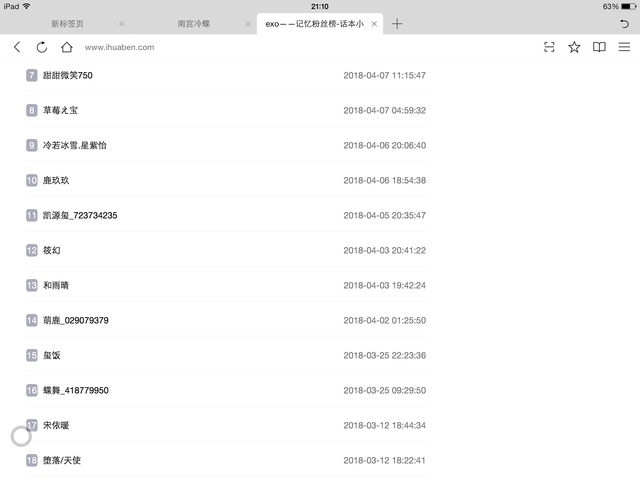Screen dimensions: 640x480
Task: Select timestamp 2018-04-03 19:42:24
Action: point(384,286)
